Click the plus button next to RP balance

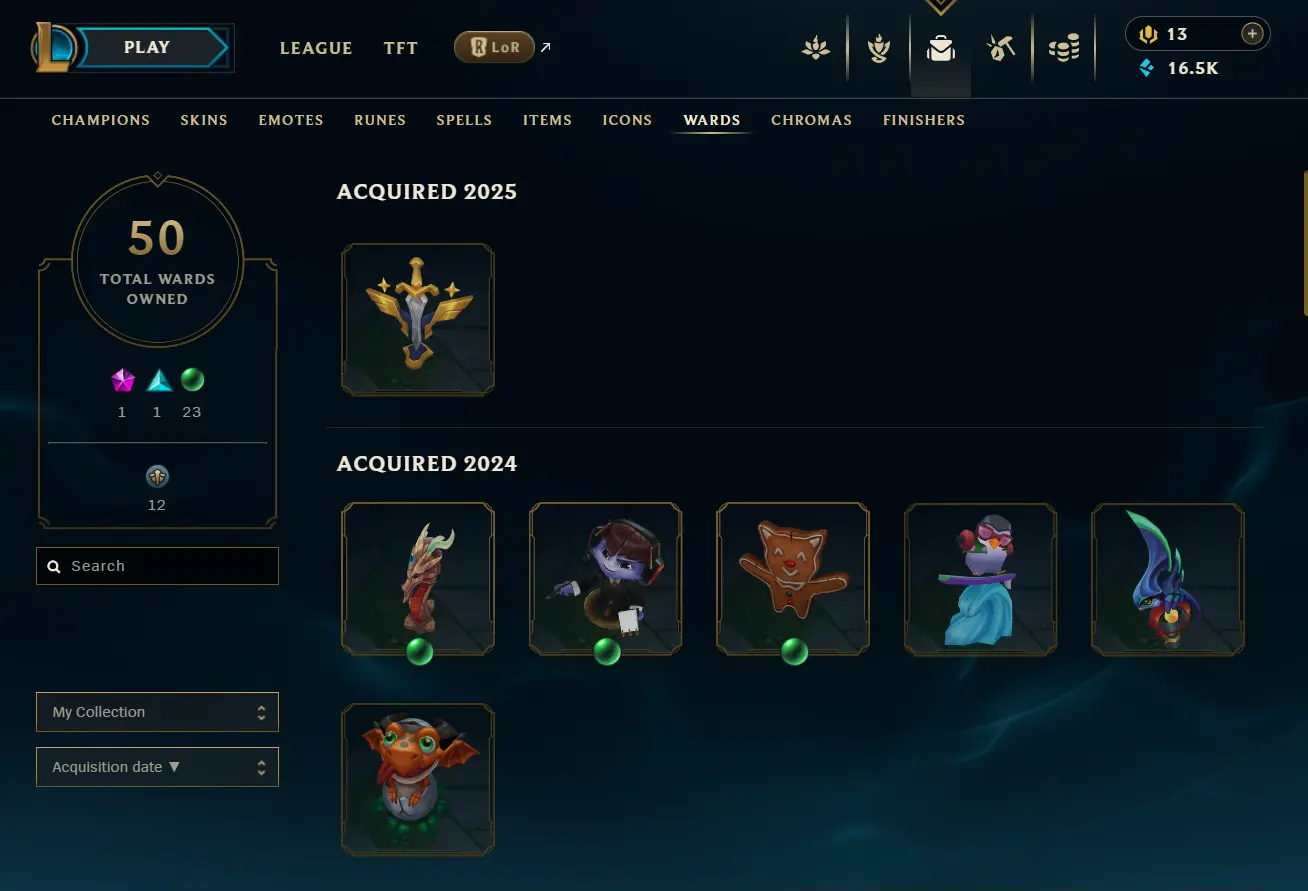1252,34
